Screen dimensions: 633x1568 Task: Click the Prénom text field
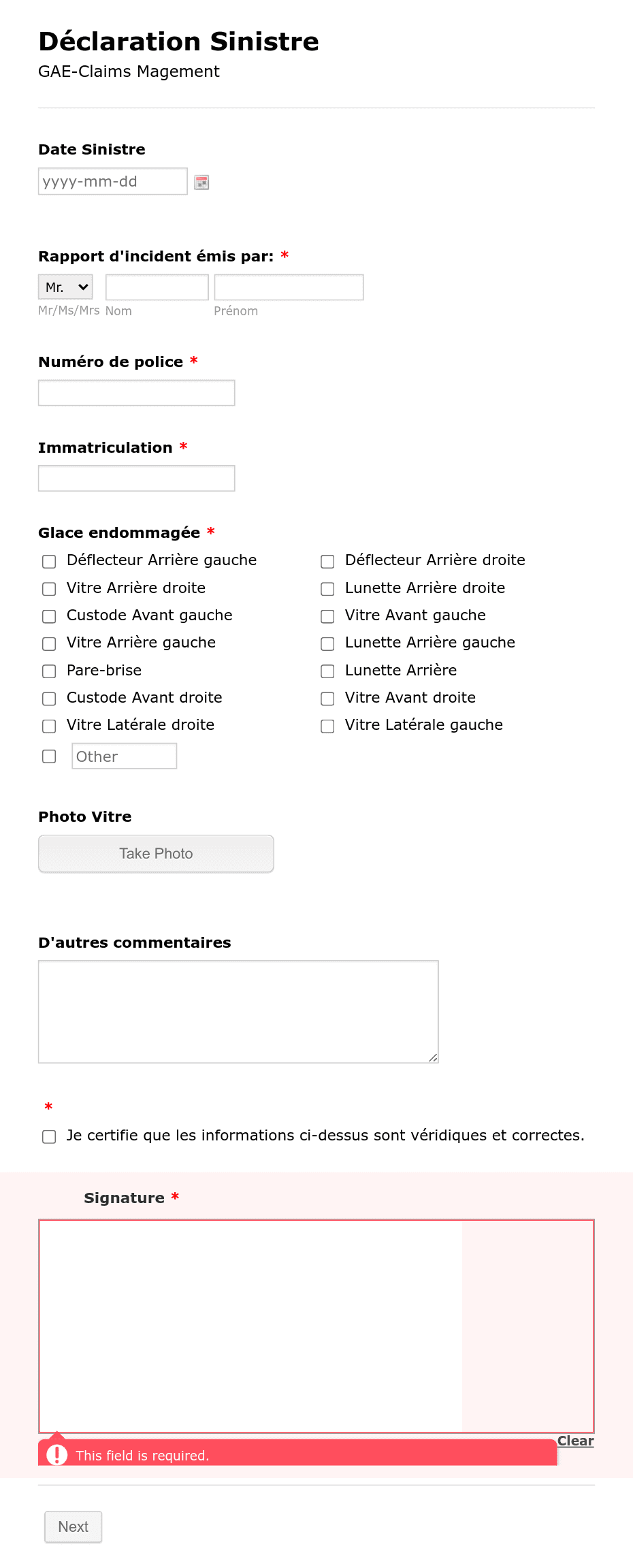point(289,287)
